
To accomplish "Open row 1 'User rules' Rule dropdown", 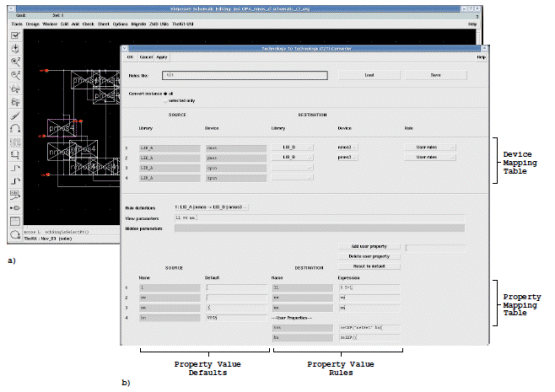I will tap(430, 147).
